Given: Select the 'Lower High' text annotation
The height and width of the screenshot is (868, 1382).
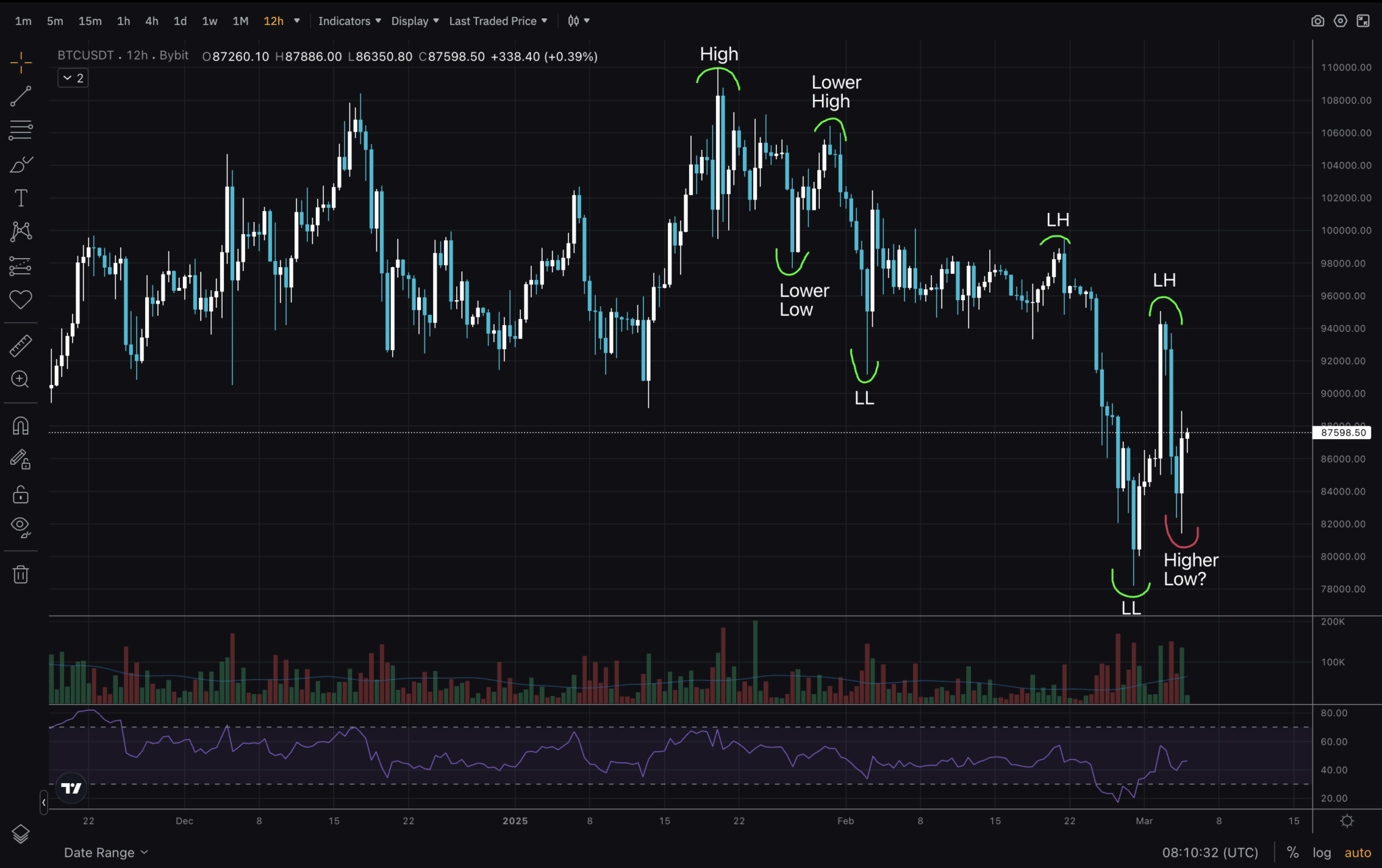Looking at the screenshot, I should pos(836,92).
